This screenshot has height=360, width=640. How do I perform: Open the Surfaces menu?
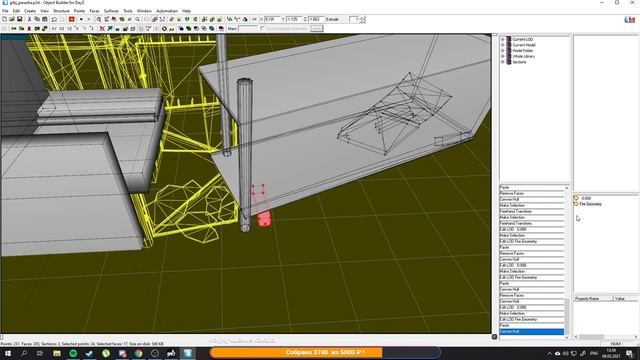[111, 11]
